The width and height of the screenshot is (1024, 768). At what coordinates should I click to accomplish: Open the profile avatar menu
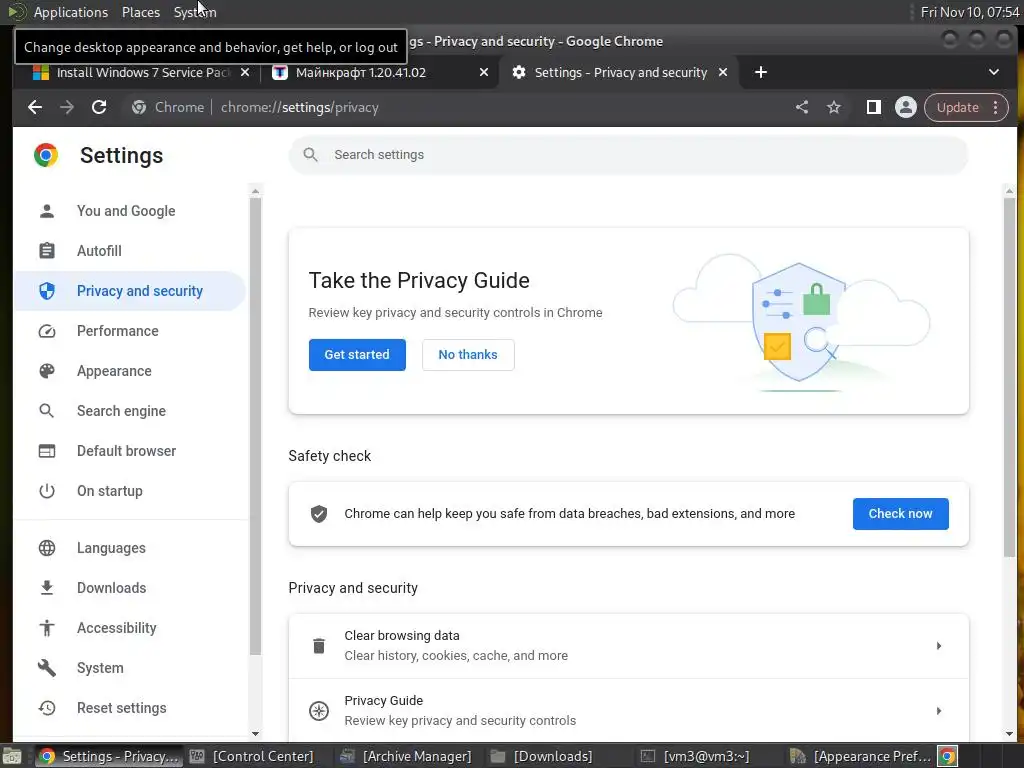906,107
